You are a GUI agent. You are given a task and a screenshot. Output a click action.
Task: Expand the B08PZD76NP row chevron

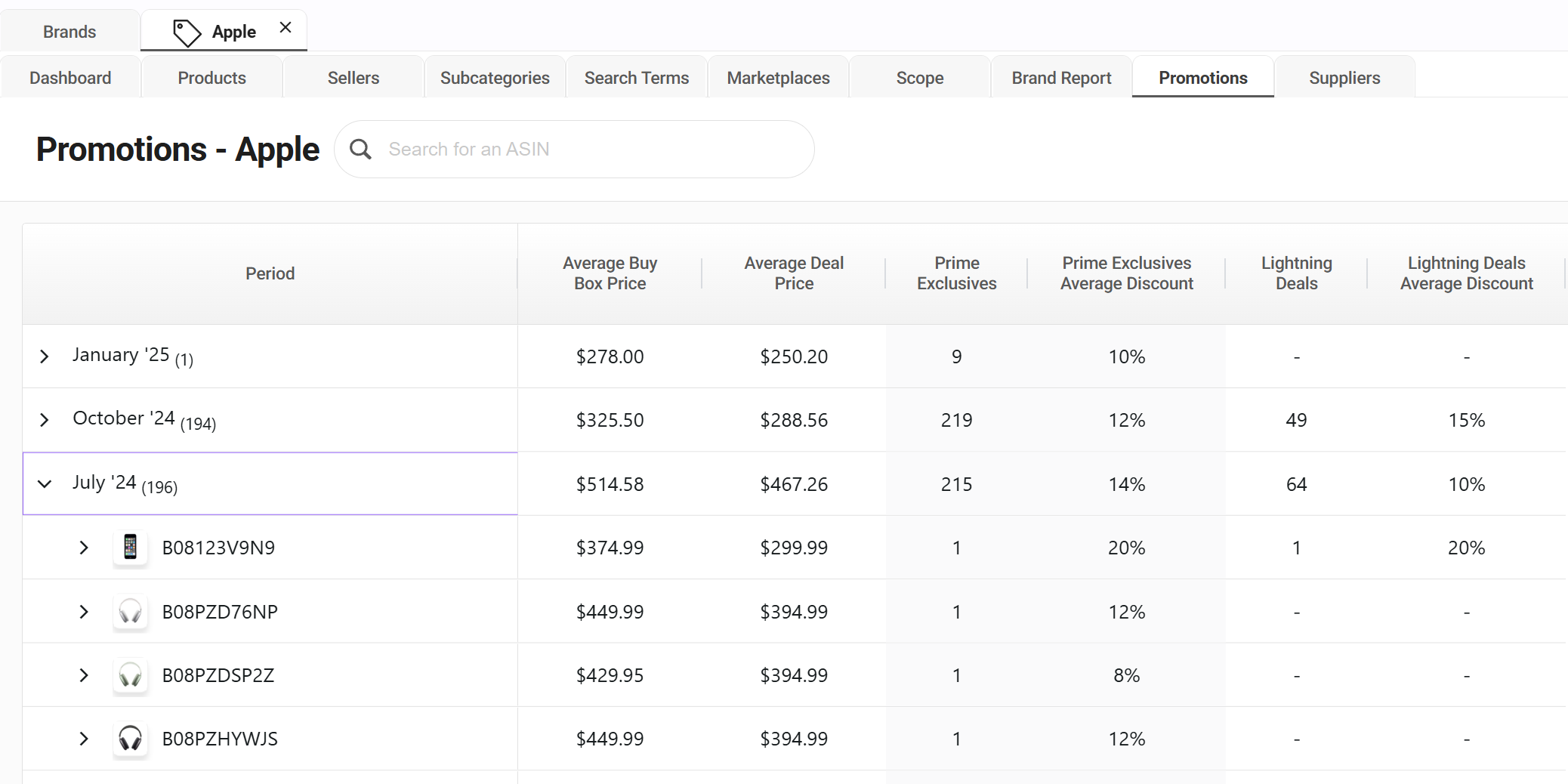[84, 612]
